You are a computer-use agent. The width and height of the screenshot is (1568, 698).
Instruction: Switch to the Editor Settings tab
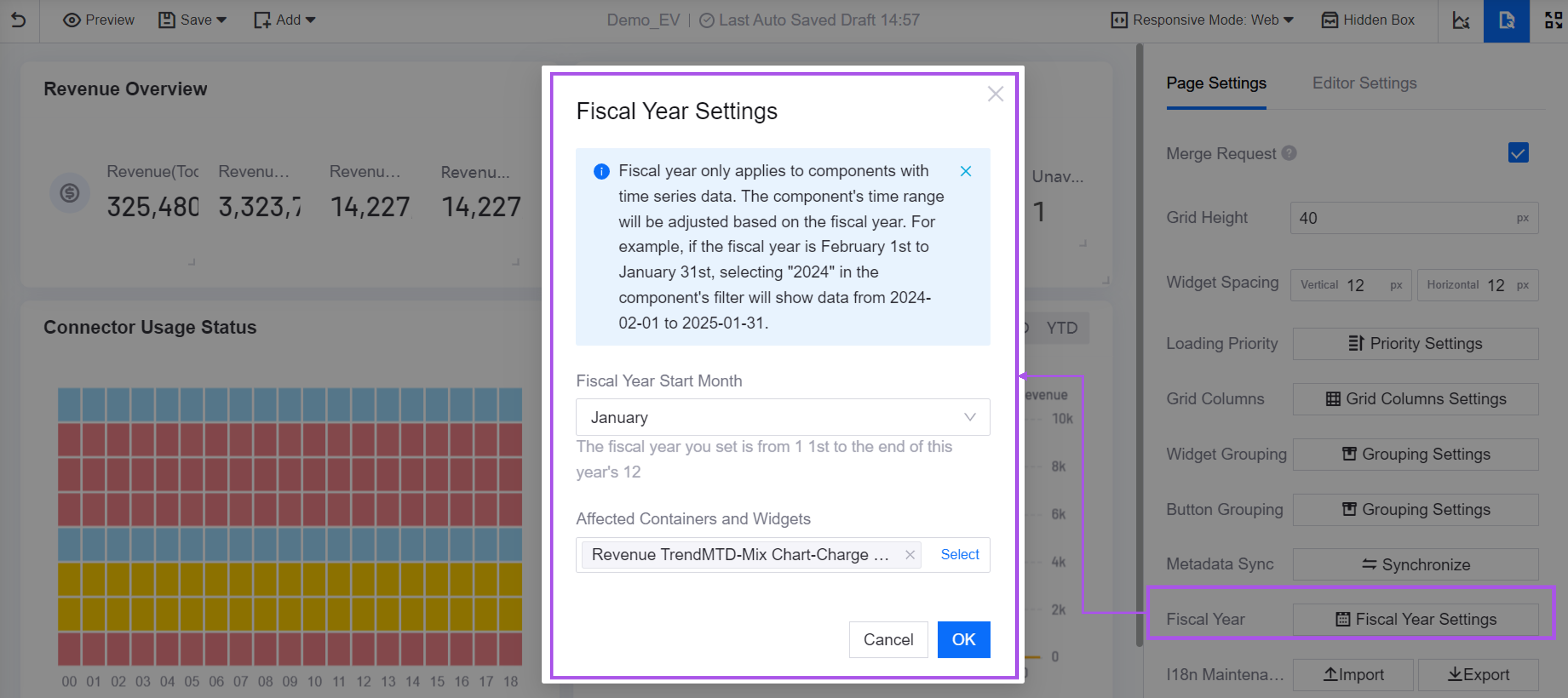(1363, 83)
